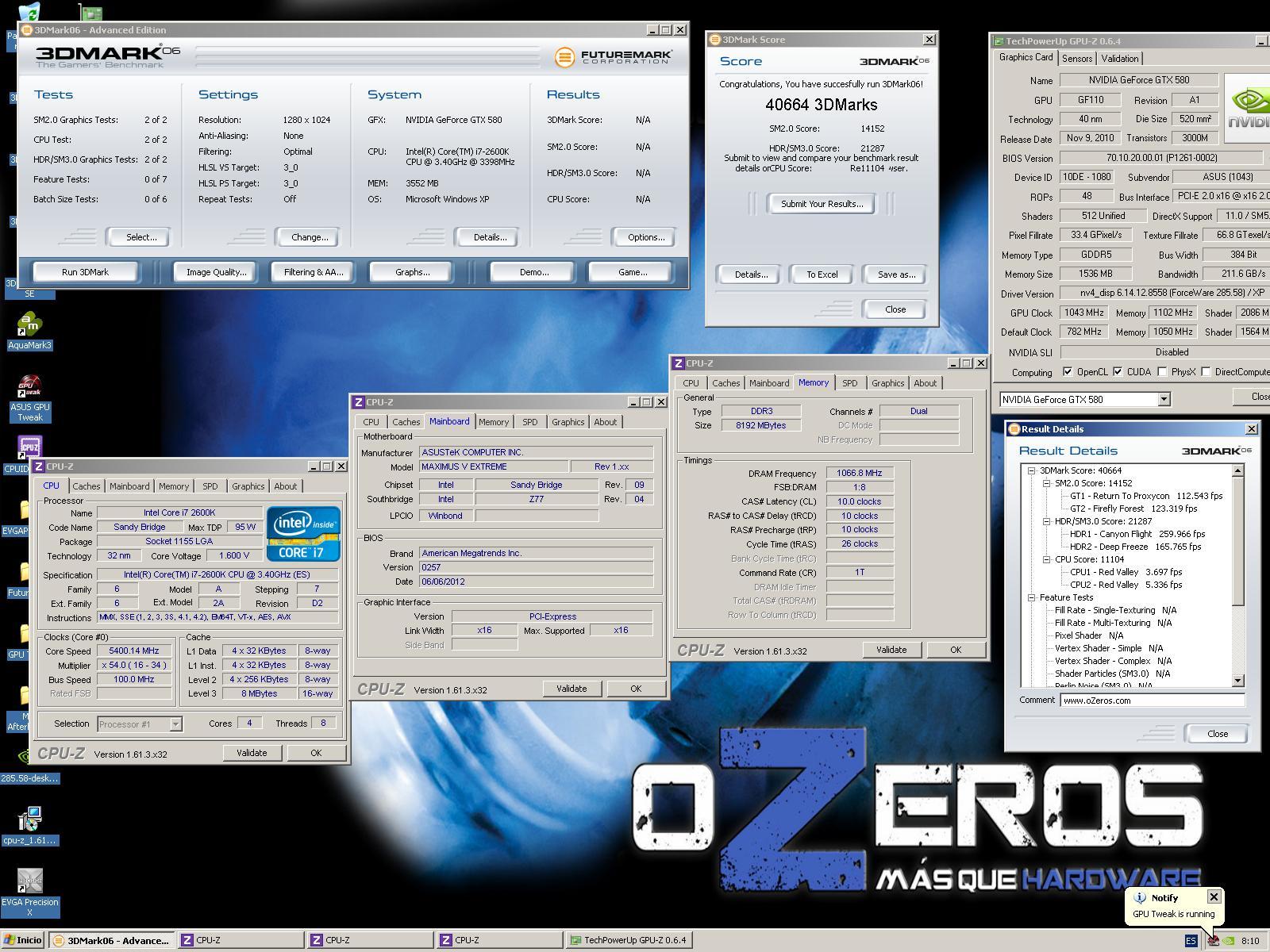The image size is (1270, 952).
Task: Click Submit Your Results button
Action: (x=822, y=204)
